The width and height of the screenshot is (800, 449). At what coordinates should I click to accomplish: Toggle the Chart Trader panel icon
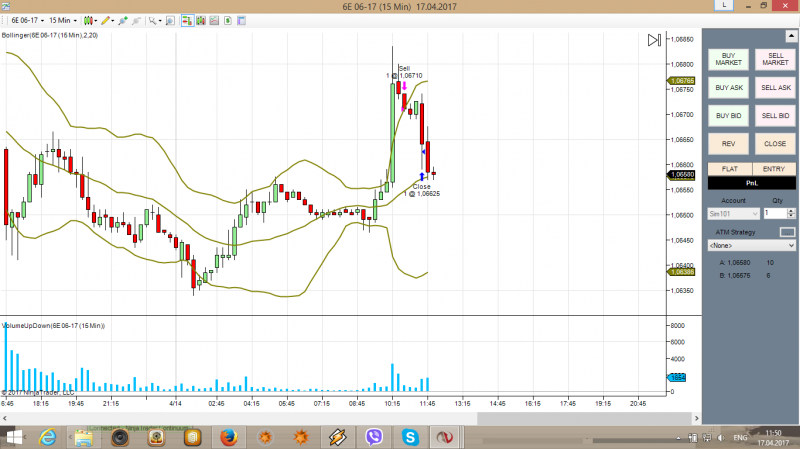[187, 20]
